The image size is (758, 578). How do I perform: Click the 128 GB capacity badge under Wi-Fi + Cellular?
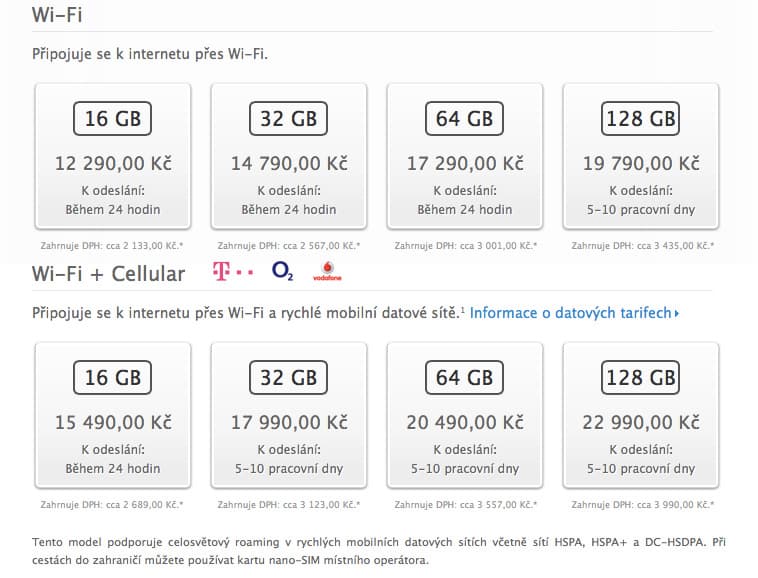641,378
